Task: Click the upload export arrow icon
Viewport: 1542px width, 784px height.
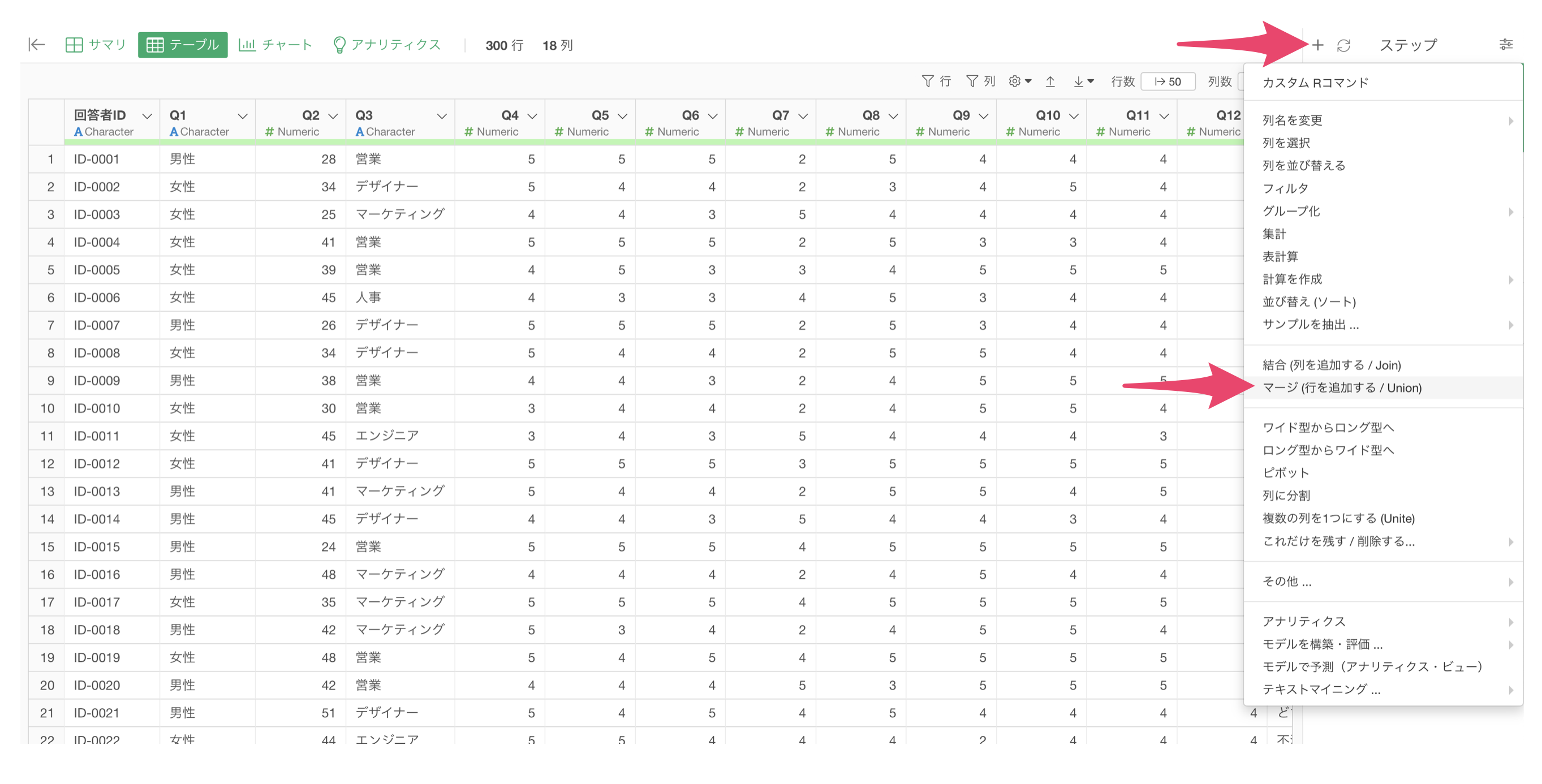Action: pyautogui.click(x=1050, y=81)
